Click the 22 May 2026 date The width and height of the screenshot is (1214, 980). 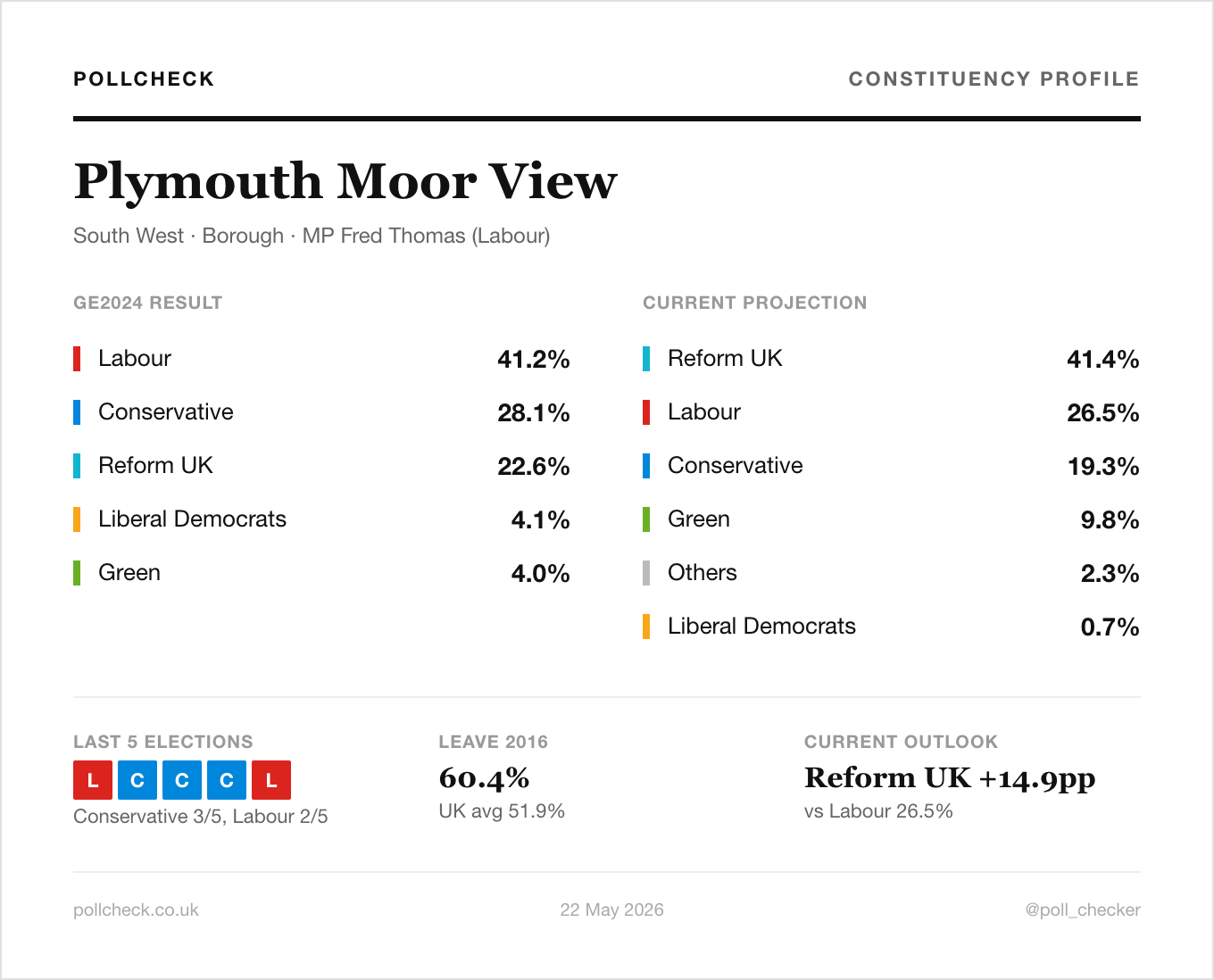coord(612,910)
